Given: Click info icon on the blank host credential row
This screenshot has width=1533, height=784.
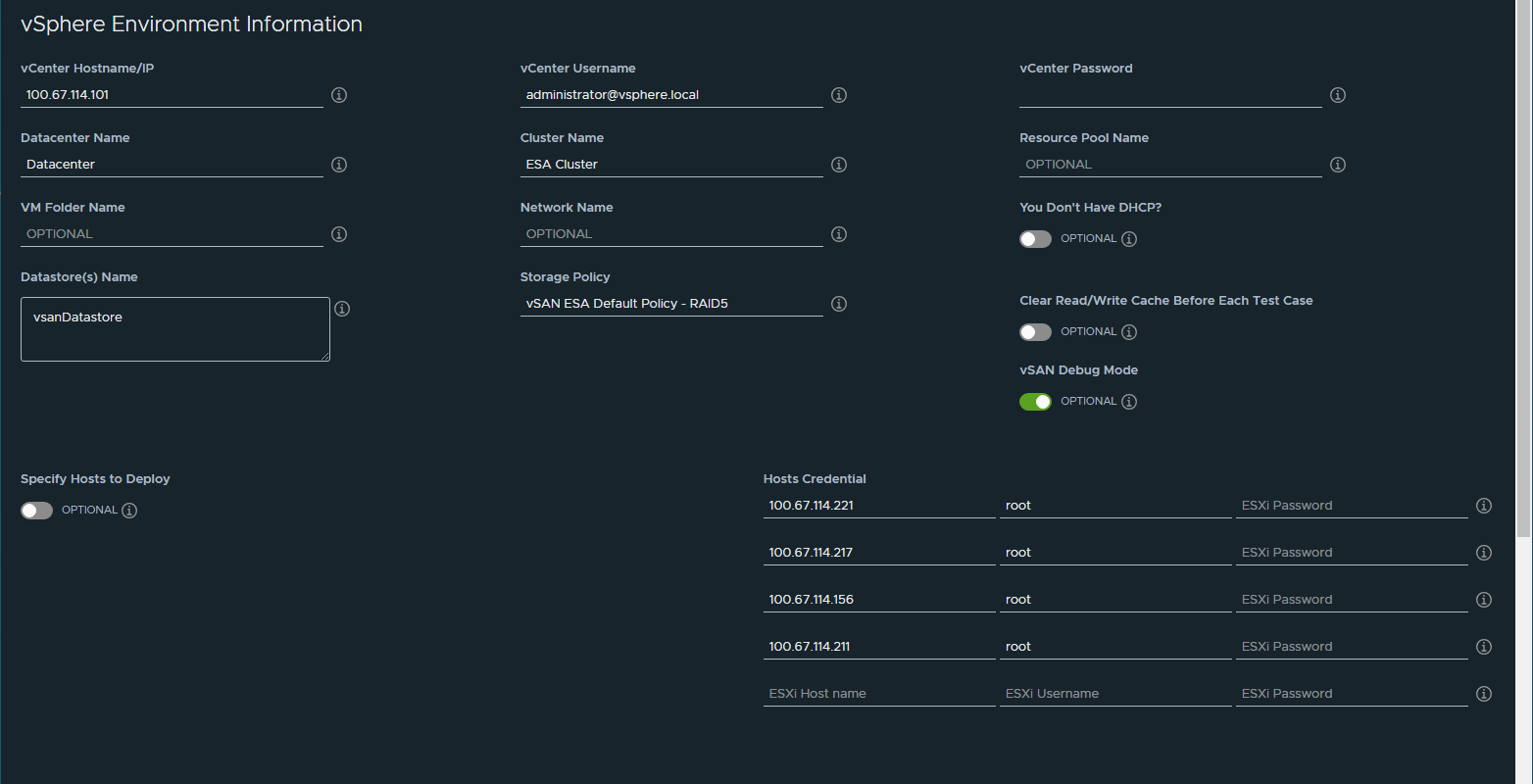Looking at the screenshot, I should [x=1484, y=694].
